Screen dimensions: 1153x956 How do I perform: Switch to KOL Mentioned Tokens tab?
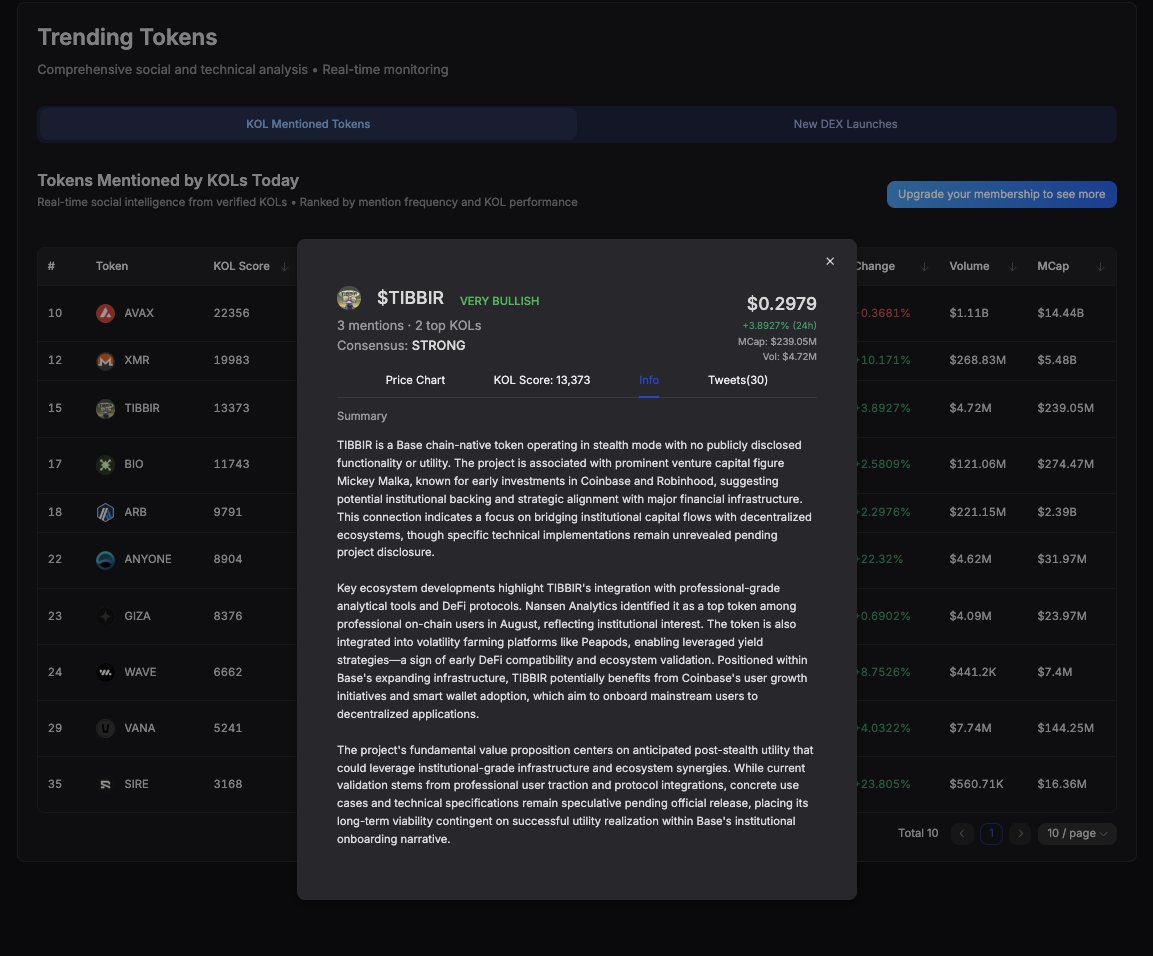(x=307, y=124)
